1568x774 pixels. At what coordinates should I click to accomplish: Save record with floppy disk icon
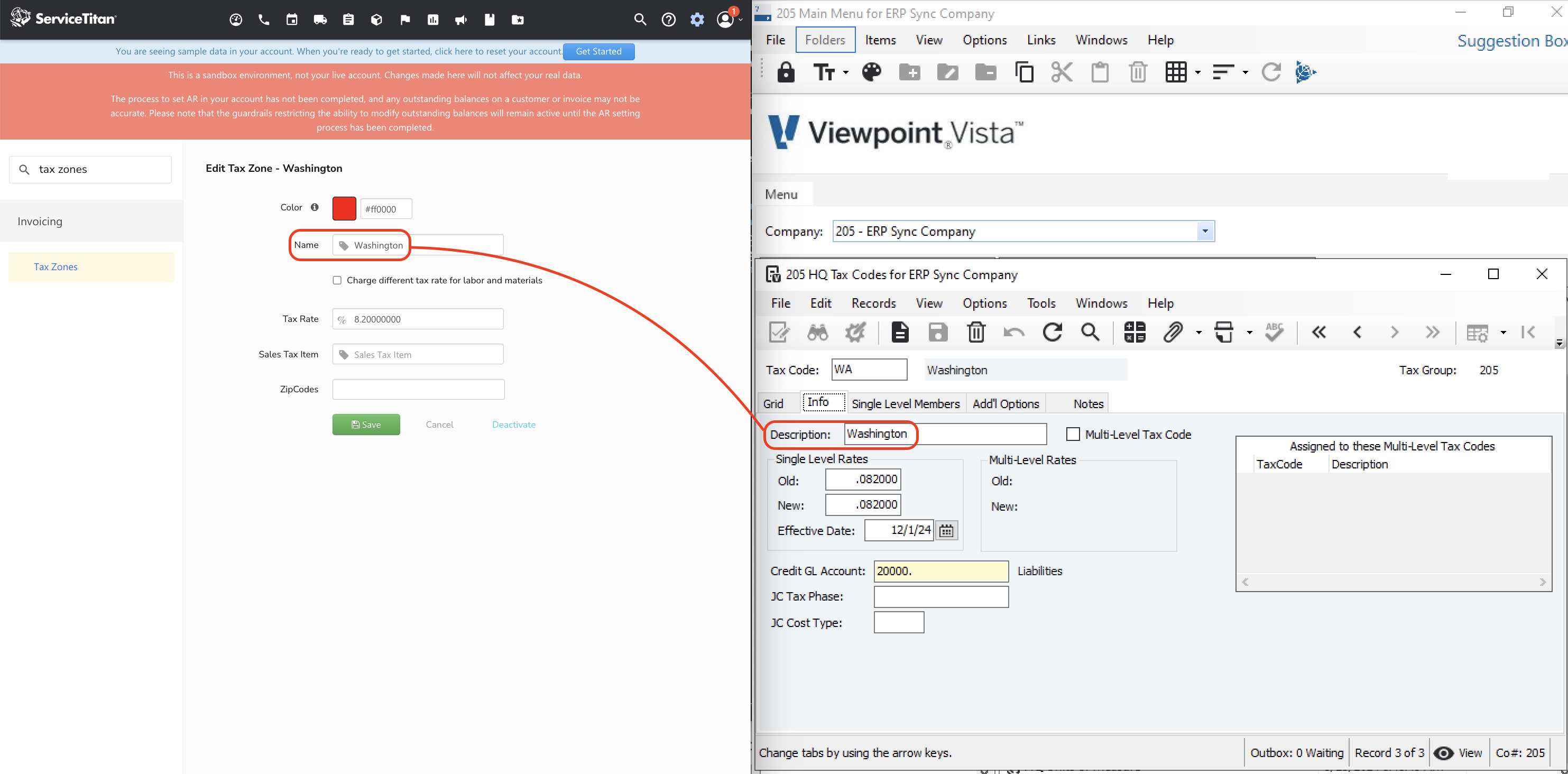[937, 333]
